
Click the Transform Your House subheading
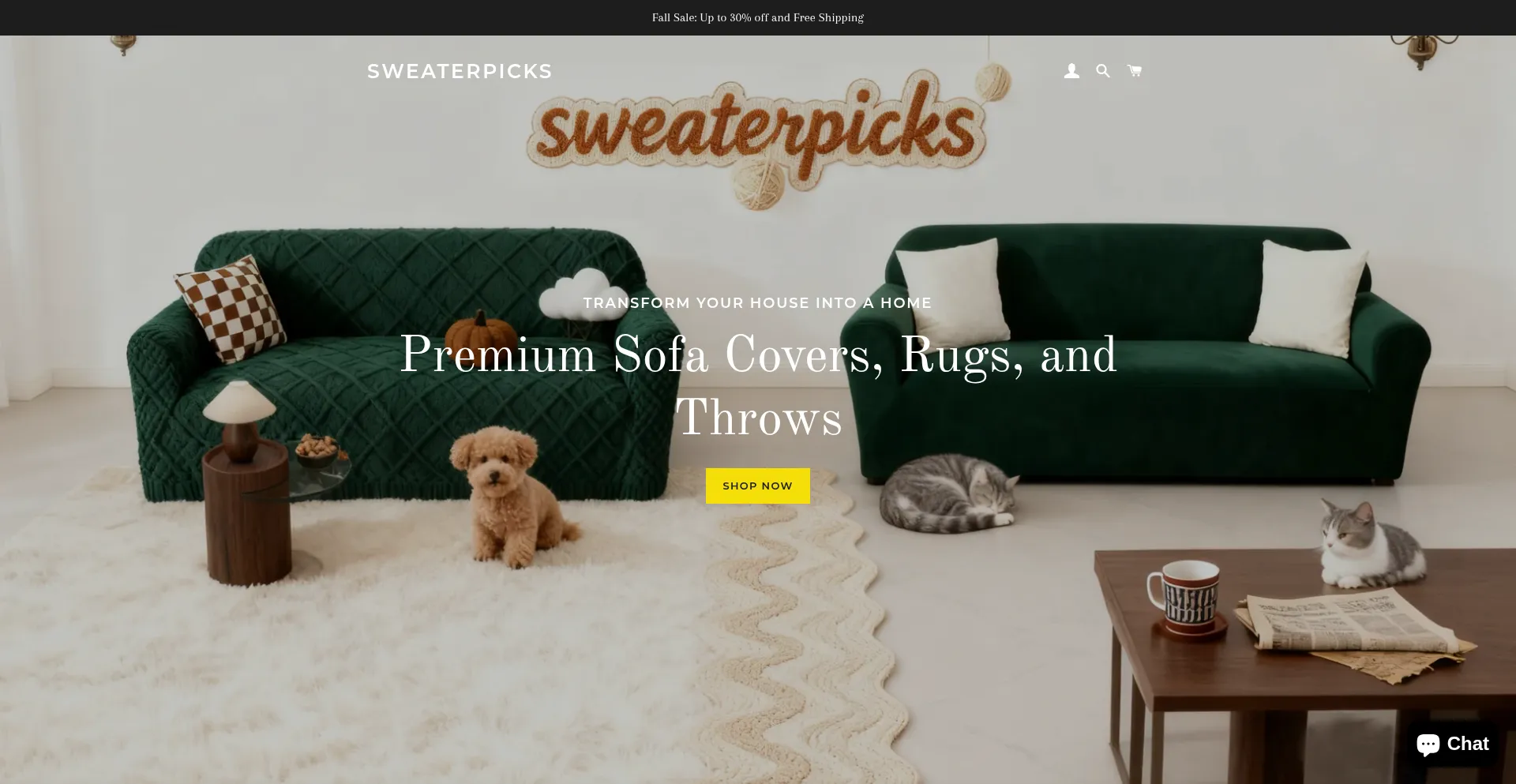(758, 302)
